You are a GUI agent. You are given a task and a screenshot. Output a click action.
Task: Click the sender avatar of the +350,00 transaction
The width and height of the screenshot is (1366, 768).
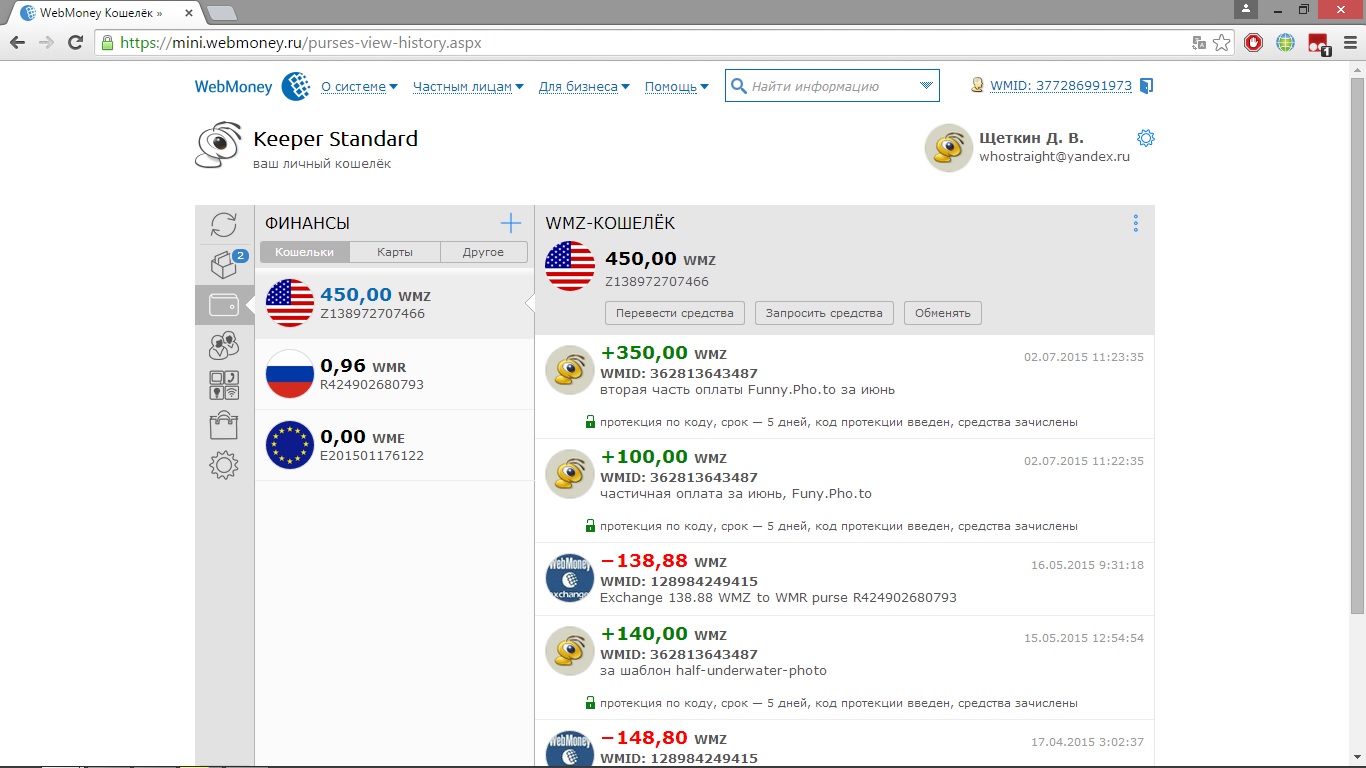570,371
